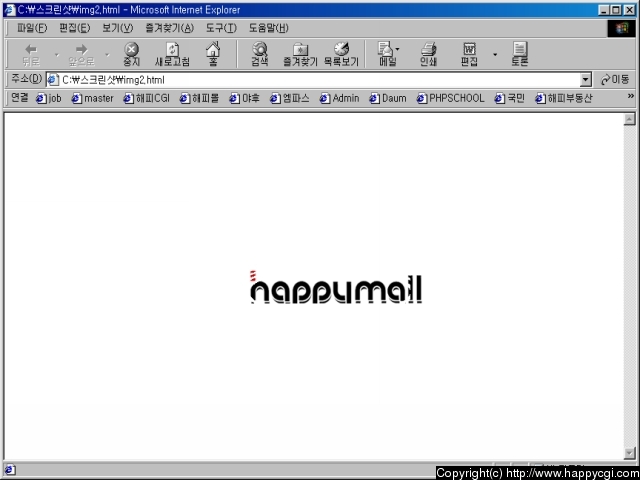Open the Favorites (즐겨찾기) toolbar pane
Viewport: 640px width, 480px height.
(x=300, y=54)
